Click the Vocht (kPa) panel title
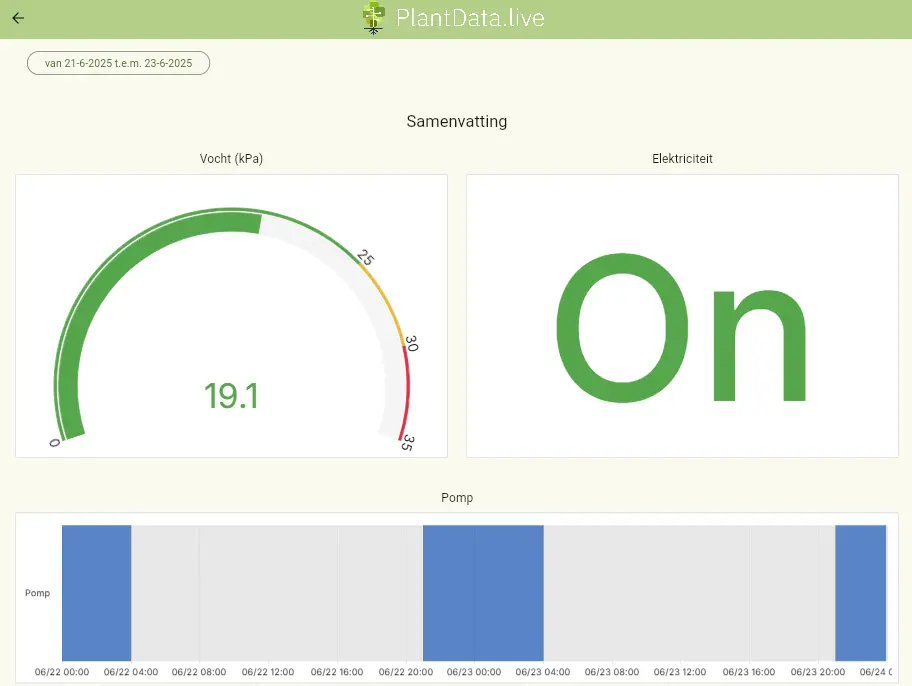 231,158
